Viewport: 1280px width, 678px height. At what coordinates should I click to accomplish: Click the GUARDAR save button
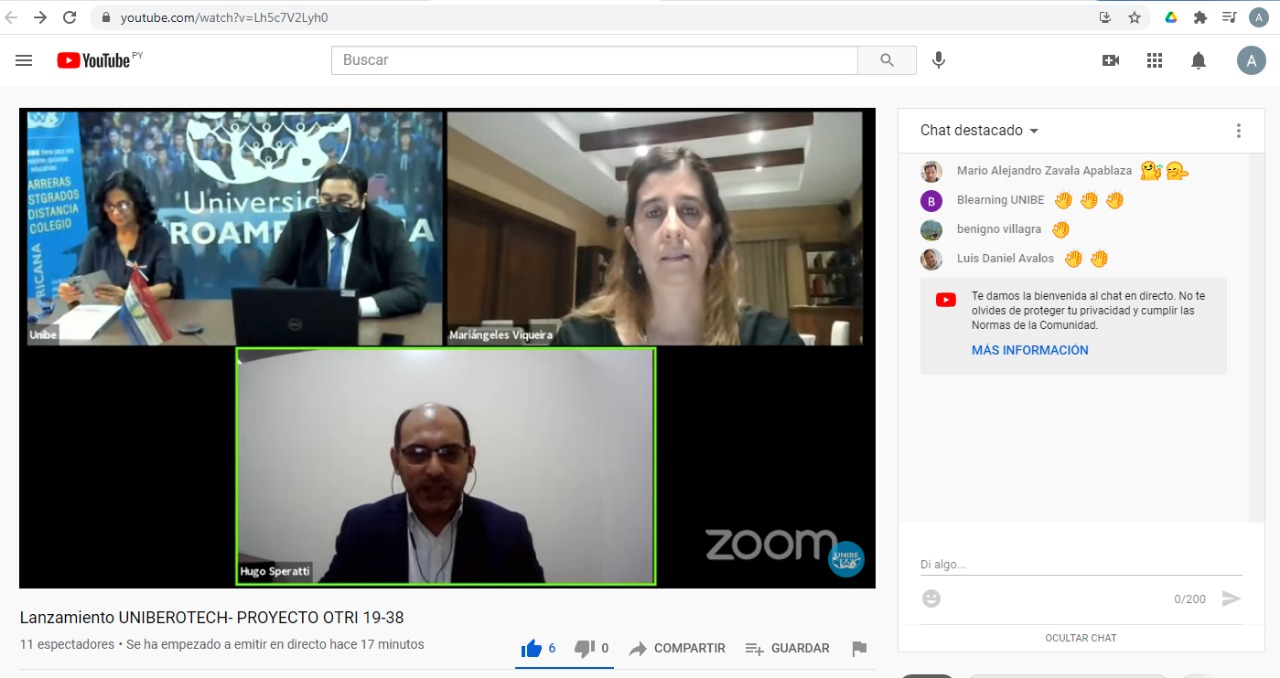click(x=787, y=649)
